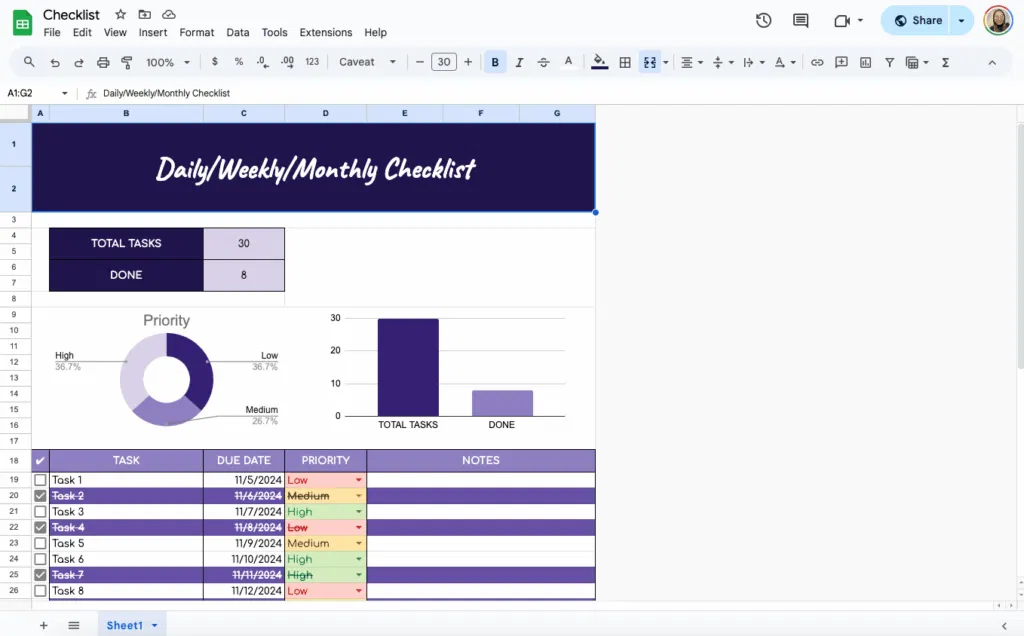Decrease decimal places
The width and height of the screenshot is (1024, 636).
tap(263, 62)
